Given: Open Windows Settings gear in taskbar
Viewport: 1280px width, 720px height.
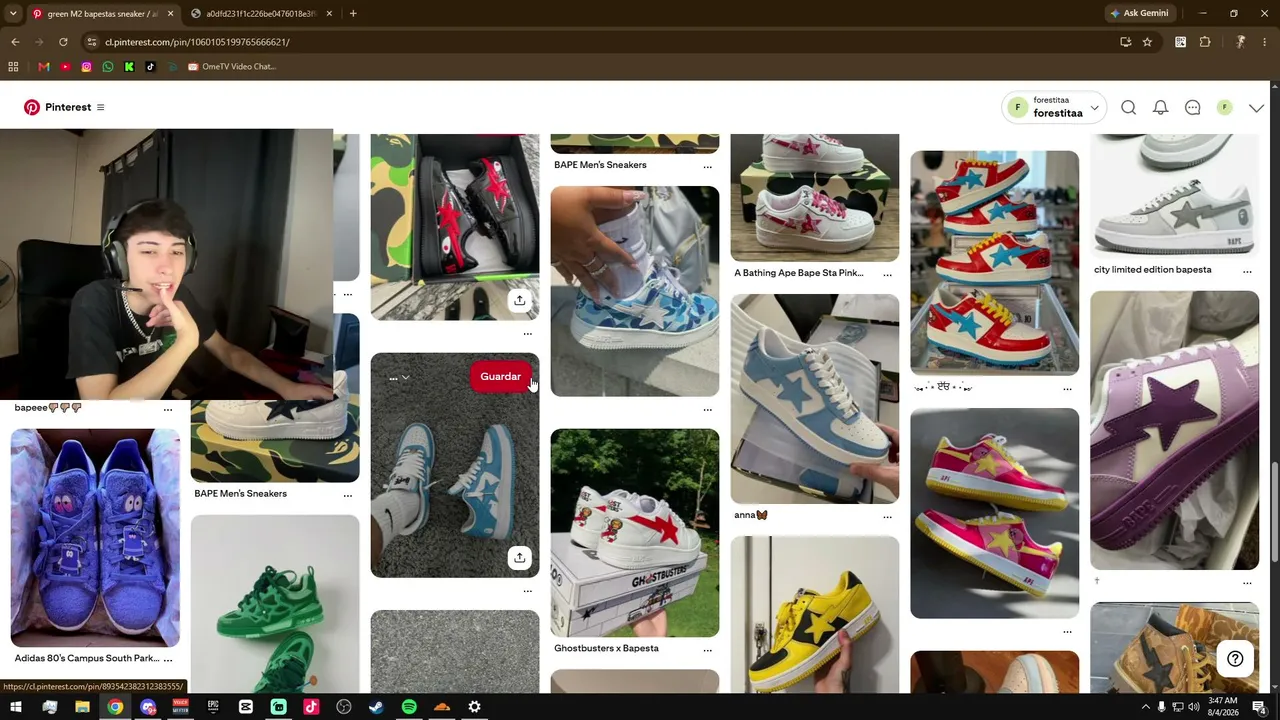Looking at the screenshot, I should pos(474,707).
